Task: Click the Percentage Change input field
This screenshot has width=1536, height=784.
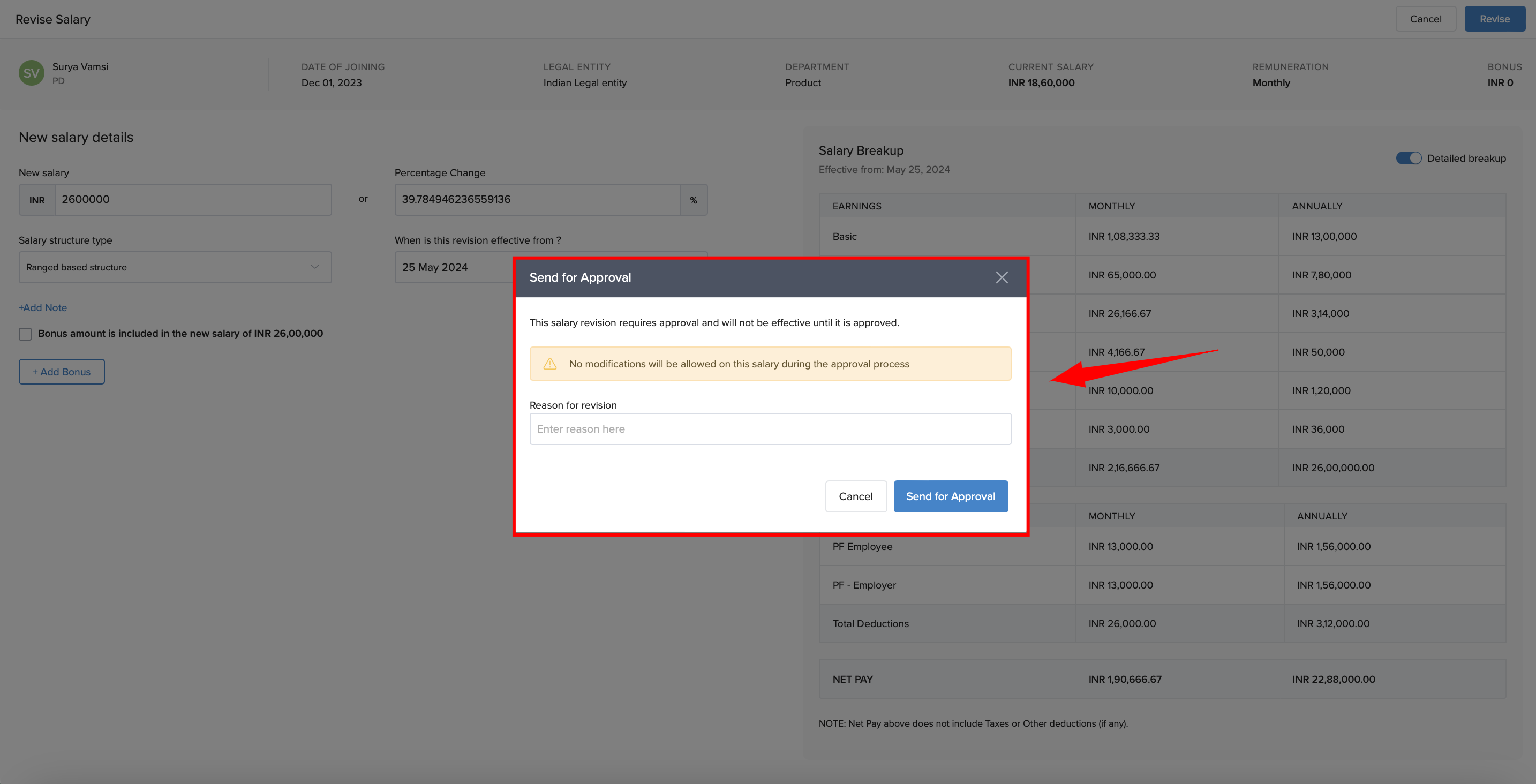Action: pos(537,200)
